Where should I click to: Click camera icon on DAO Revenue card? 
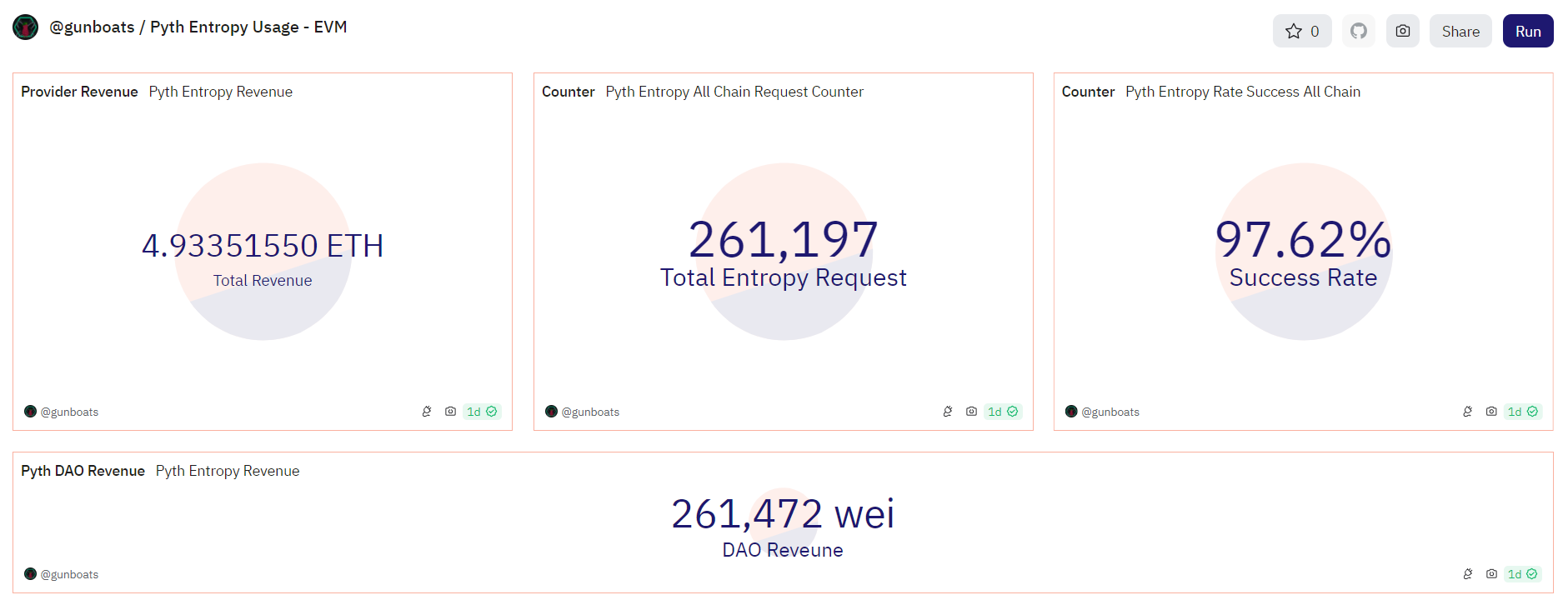[x=1491, y=574]
